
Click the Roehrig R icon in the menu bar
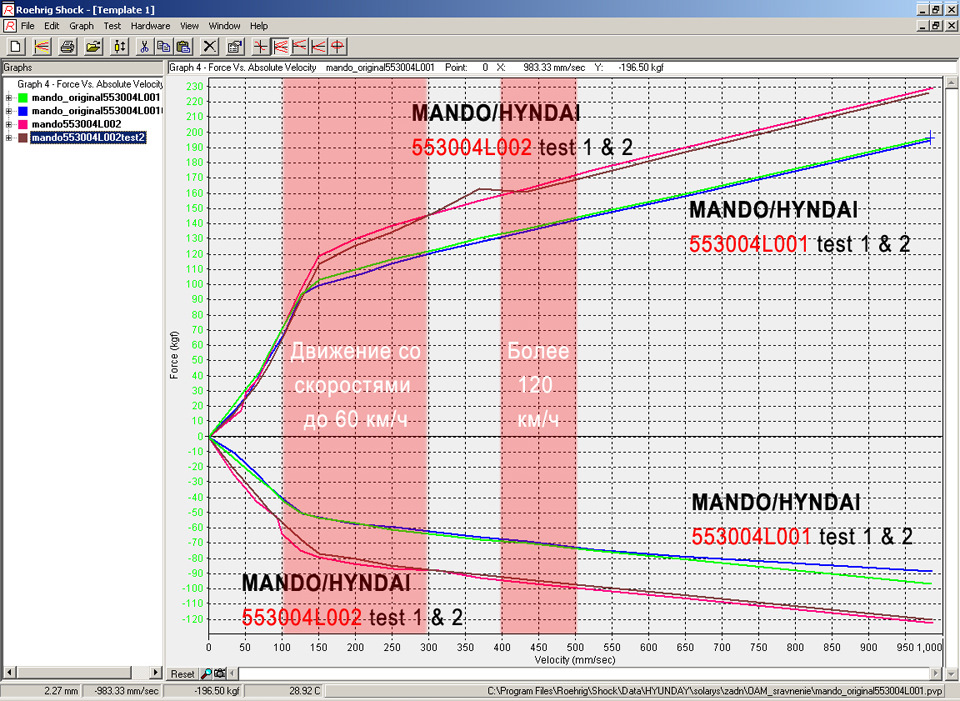point(9,26)
